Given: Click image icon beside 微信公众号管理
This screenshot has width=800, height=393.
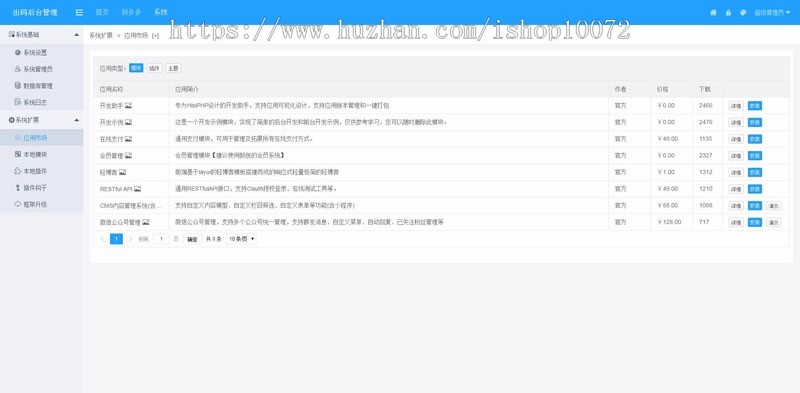Looking at the screenshot, I should click(x=146, y=222).
